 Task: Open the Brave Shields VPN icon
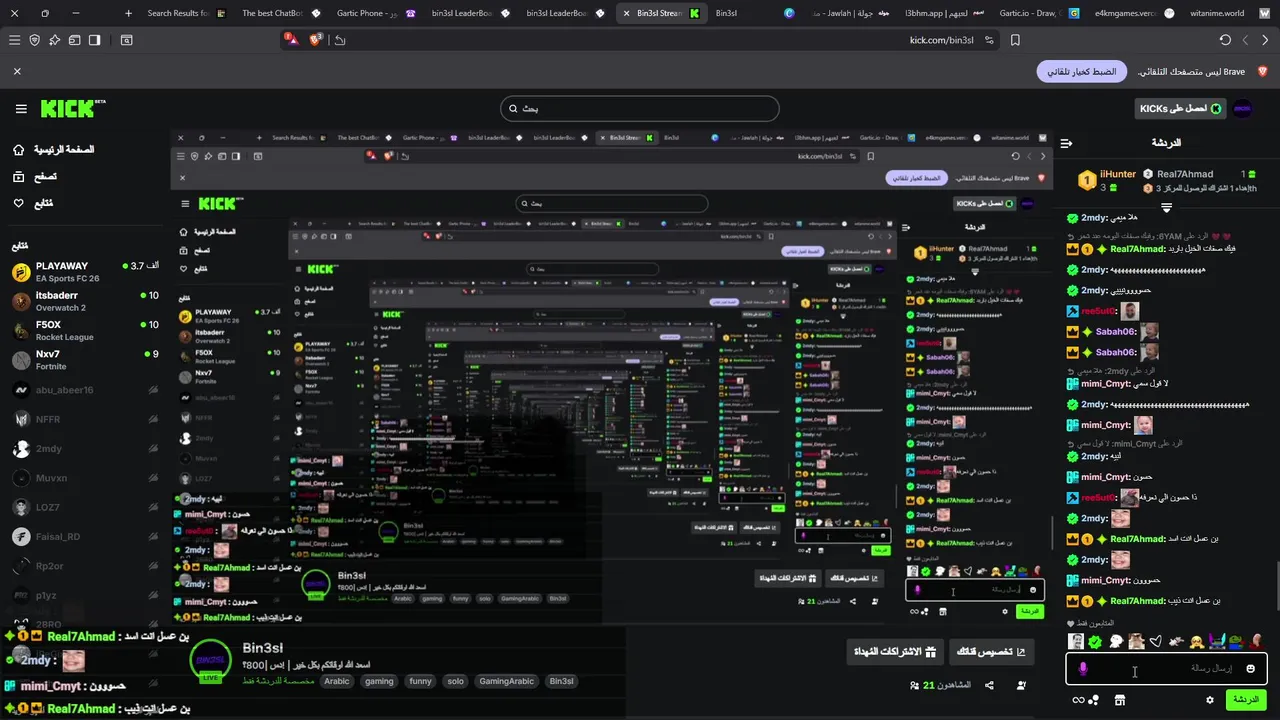[34, 40]
